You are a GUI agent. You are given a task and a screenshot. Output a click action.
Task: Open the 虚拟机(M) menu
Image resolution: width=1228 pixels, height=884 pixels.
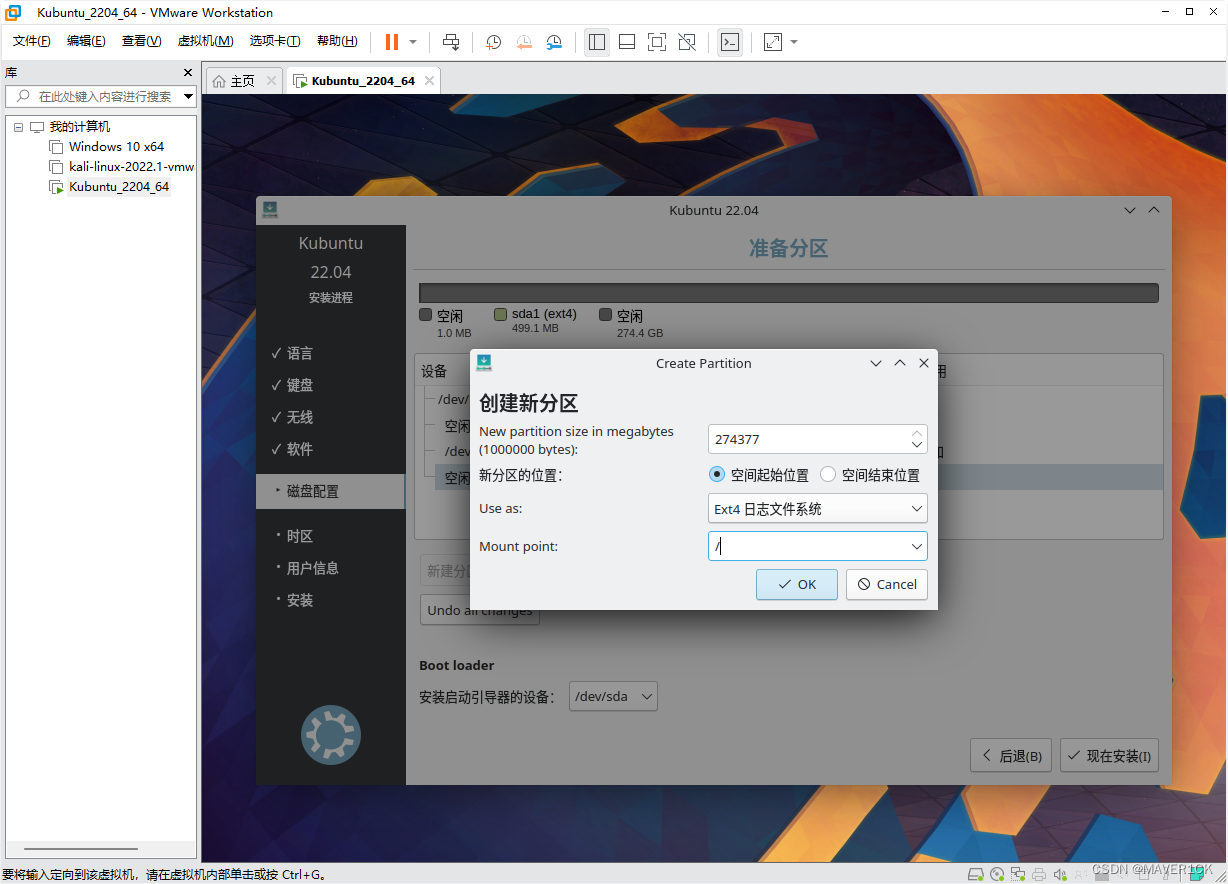205,41
